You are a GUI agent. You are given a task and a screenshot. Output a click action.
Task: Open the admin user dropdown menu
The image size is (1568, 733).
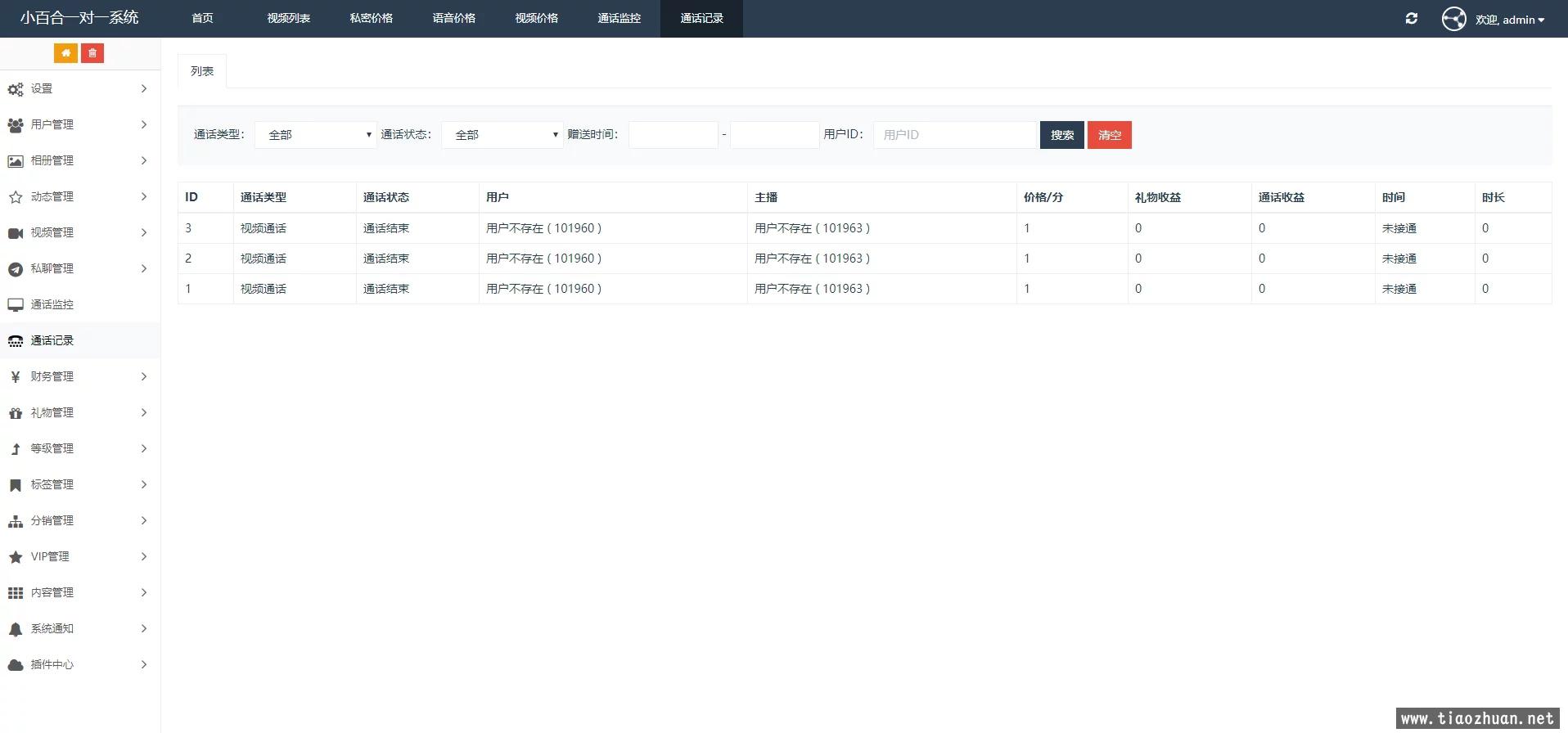[1510, 20]
